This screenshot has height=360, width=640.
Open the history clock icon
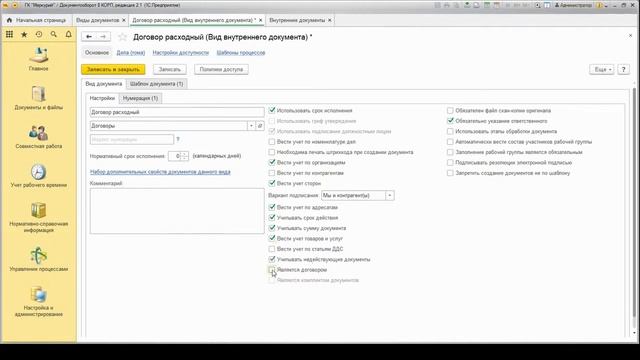coord(39,35)
